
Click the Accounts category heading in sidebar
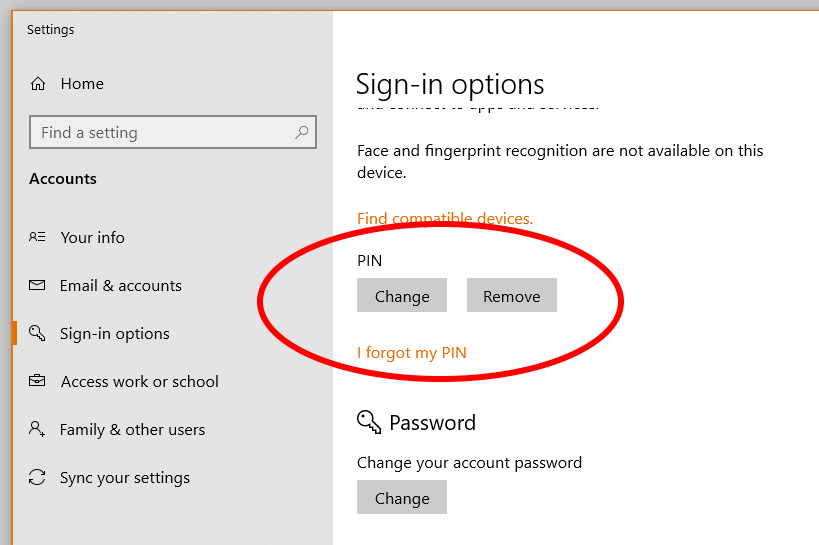[x=63, y=179]
